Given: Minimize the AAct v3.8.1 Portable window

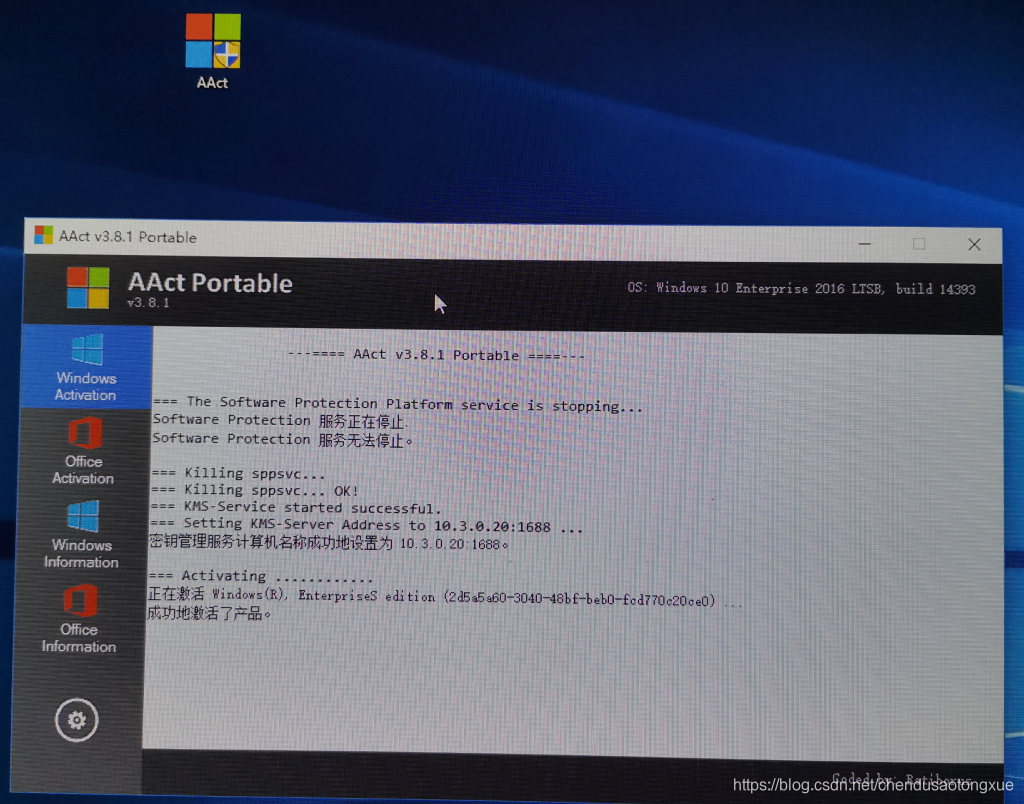Looking at the screenshot, I should coord(865,244).
